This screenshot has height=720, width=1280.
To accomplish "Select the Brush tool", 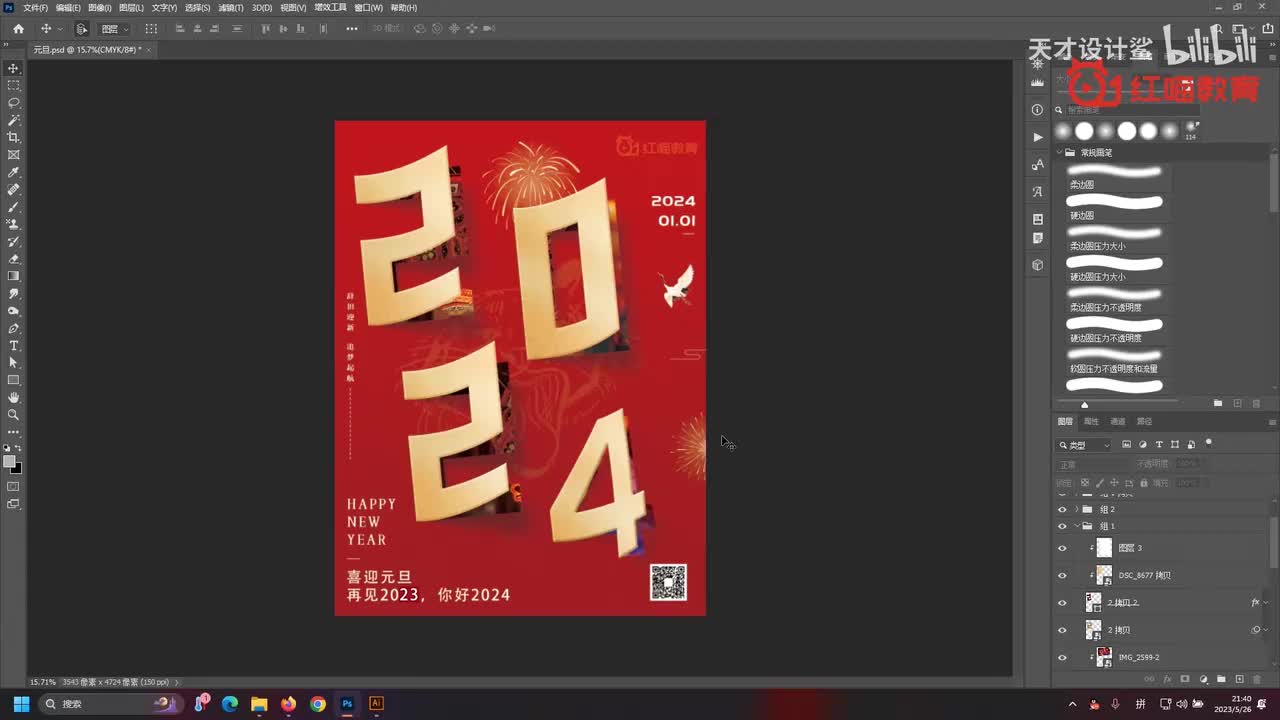I will (14, 207).
